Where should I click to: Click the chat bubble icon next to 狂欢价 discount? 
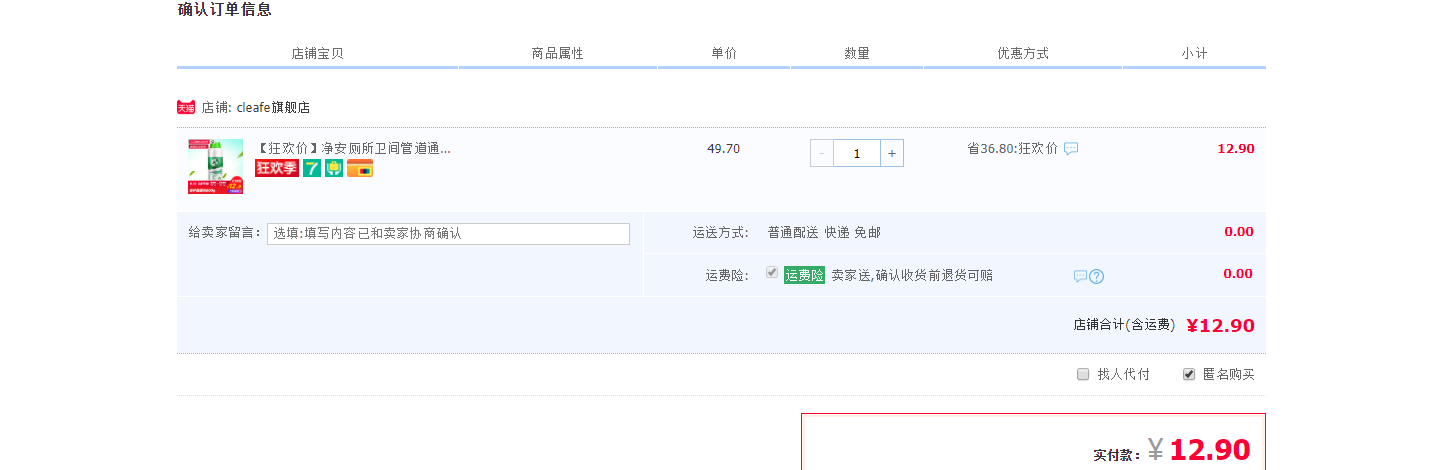[1071, 149]
